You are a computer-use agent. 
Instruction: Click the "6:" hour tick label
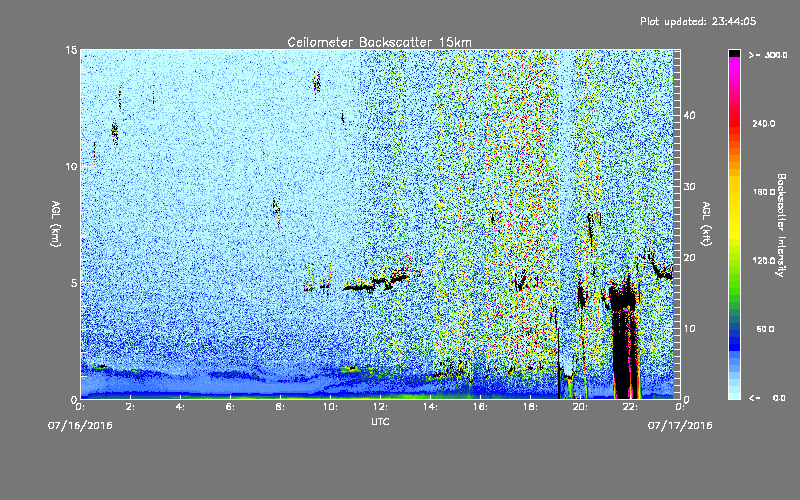pyautogui.click(x=230, y=407)
